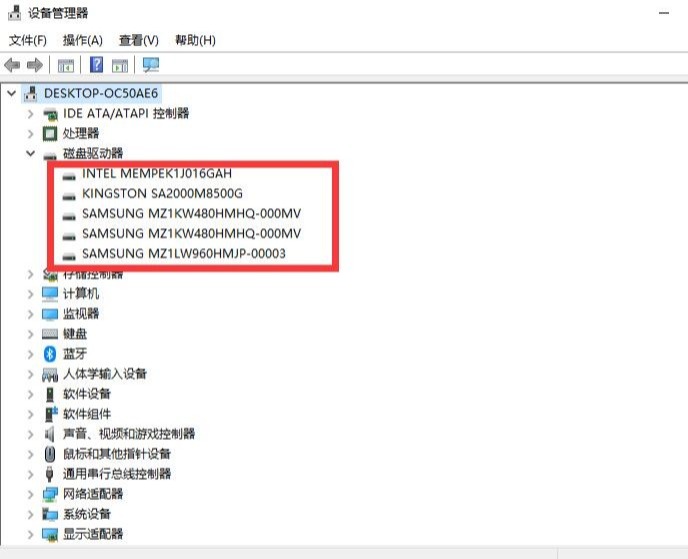Select INTEL MEMPEK1J016GAH drive
The width and height of the screenshot is (688, 559).
[x=157, y=173]
